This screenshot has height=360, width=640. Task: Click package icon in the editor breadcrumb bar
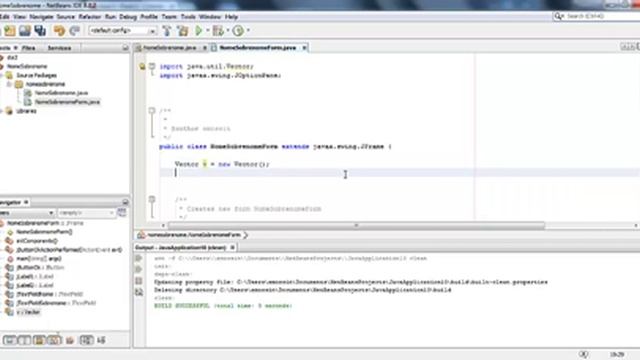point(141,235)
